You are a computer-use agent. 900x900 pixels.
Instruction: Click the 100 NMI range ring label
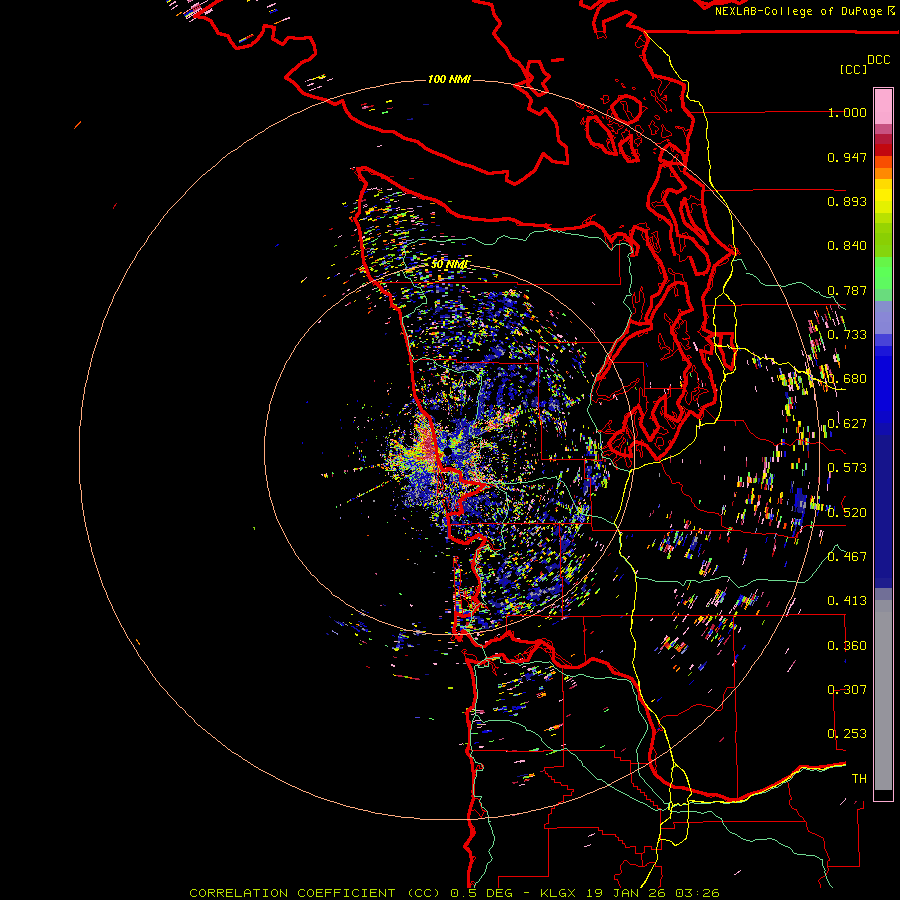coord(449,79)
